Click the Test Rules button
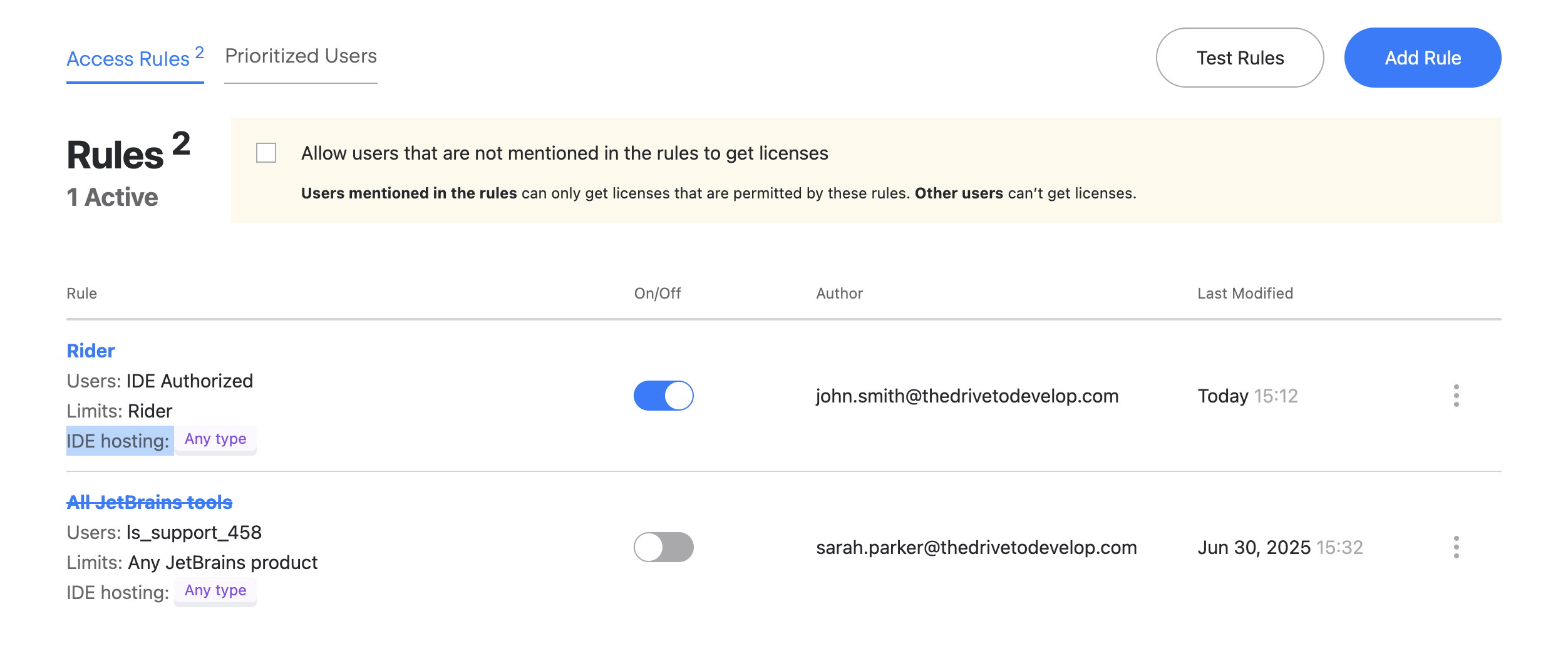The height and width of the screenshot is (646, 1568). (1239, 58)
